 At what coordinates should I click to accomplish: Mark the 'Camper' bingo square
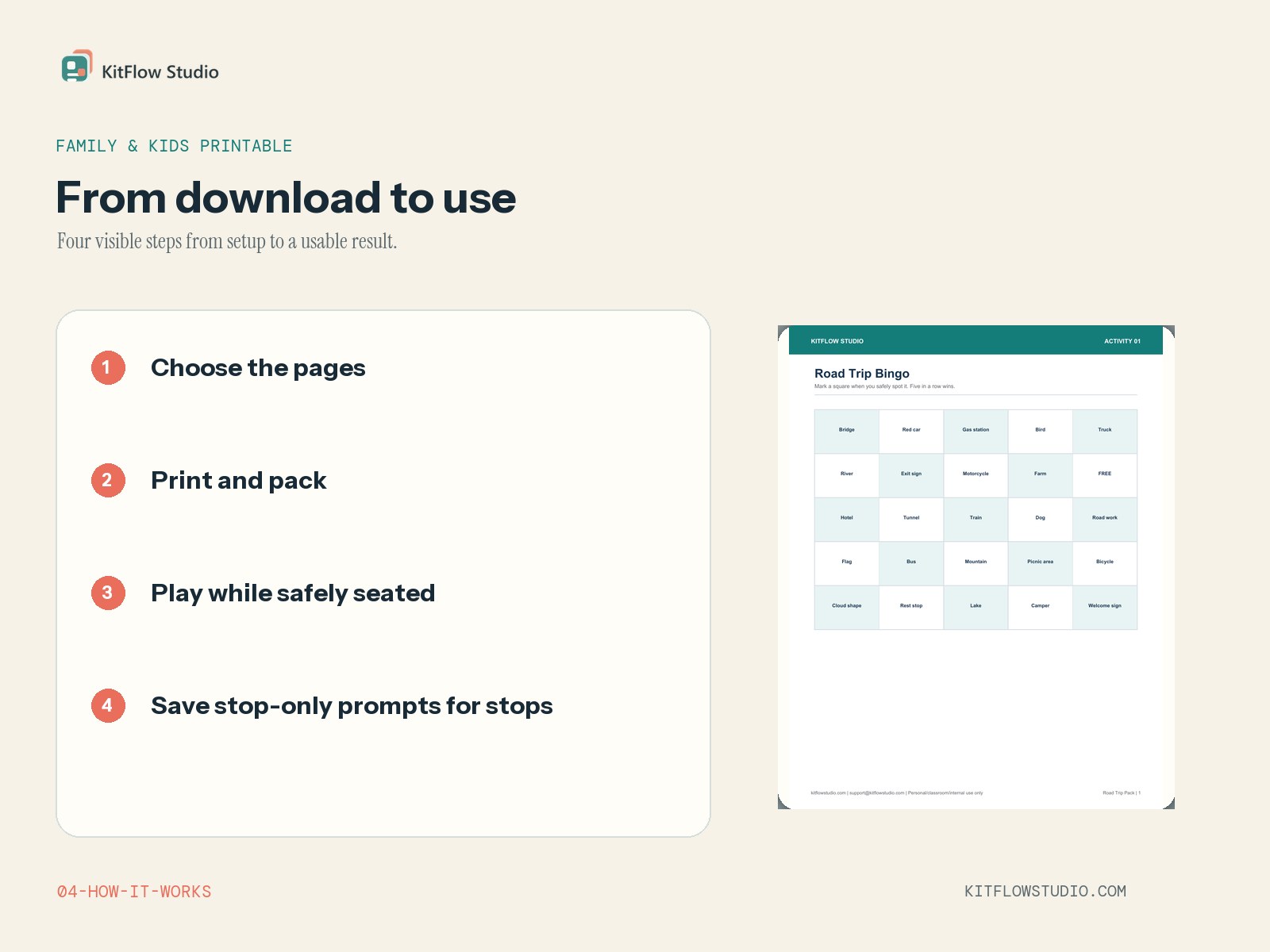(x=1041, y=608)
